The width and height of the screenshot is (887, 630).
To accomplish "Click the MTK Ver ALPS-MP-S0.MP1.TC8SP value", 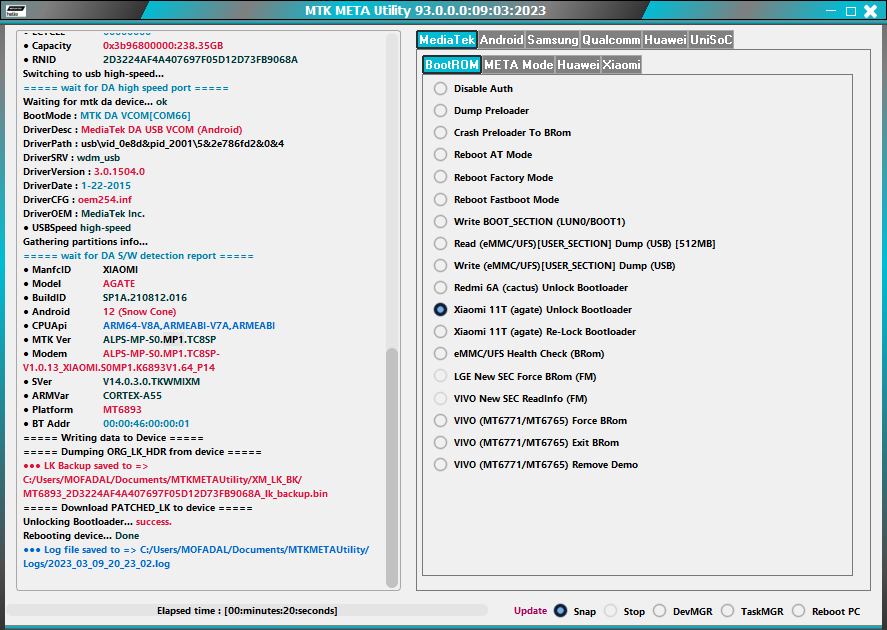I will click(160, 339).
